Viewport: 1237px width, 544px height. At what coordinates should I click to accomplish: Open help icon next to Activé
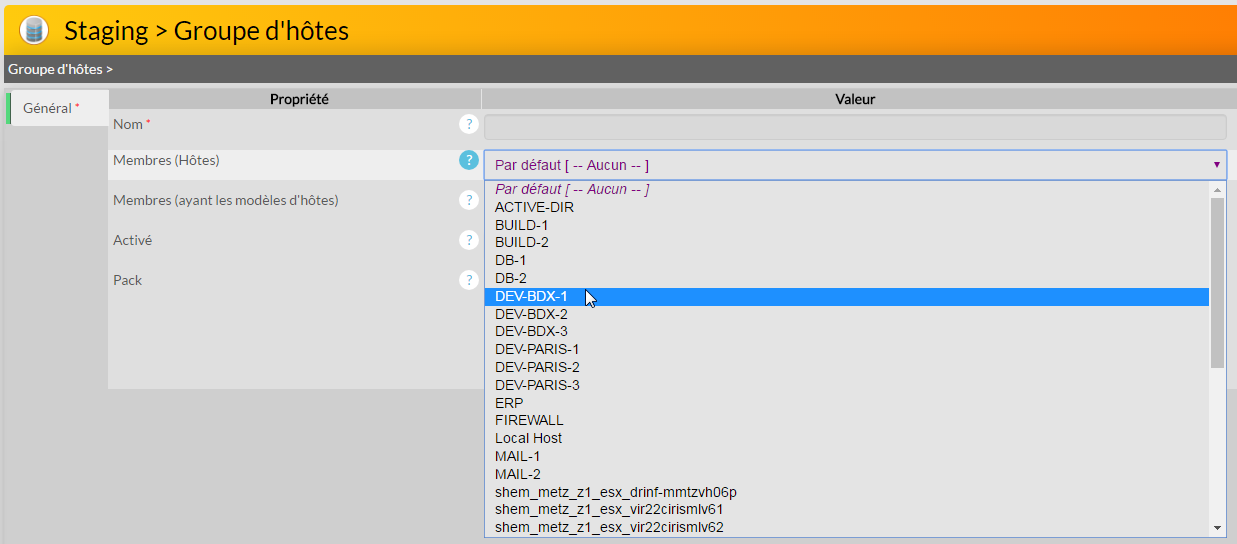click(468, 240)
